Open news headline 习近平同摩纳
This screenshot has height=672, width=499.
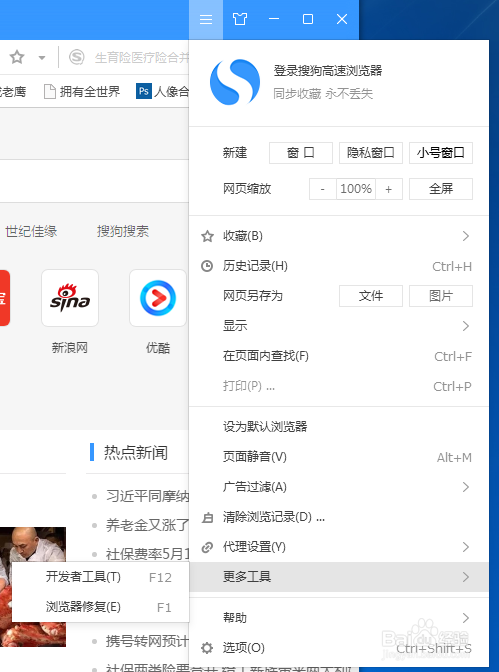tap(147, 496)
